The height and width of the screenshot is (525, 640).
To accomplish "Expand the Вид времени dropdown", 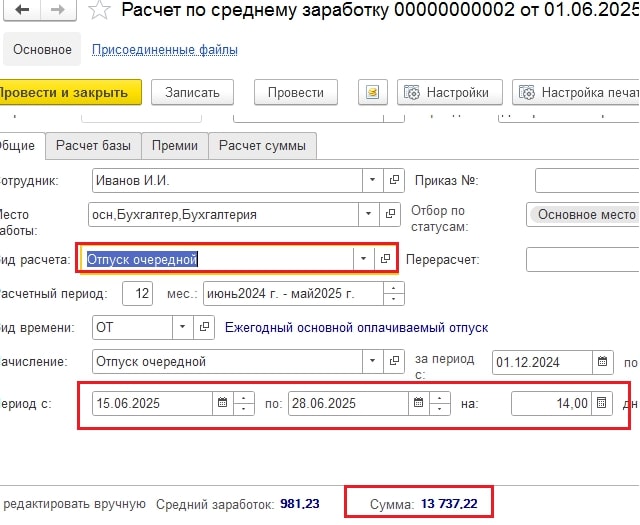I will 182,327.
